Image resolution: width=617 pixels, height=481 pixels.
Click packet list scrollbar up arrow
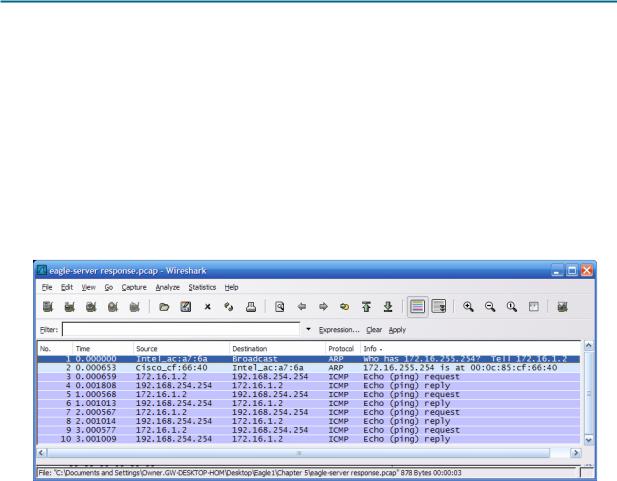[x=589, y=346]
